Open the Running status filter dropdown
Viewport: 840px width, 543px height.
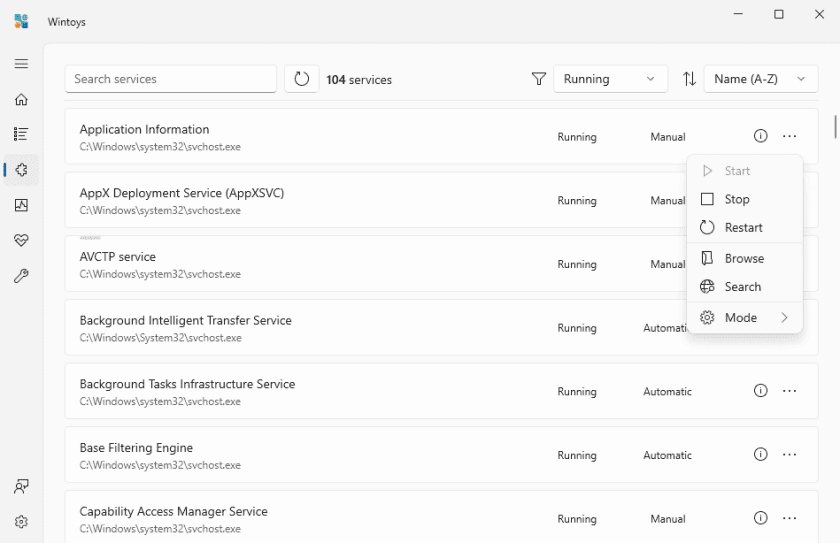pos(610,79)
